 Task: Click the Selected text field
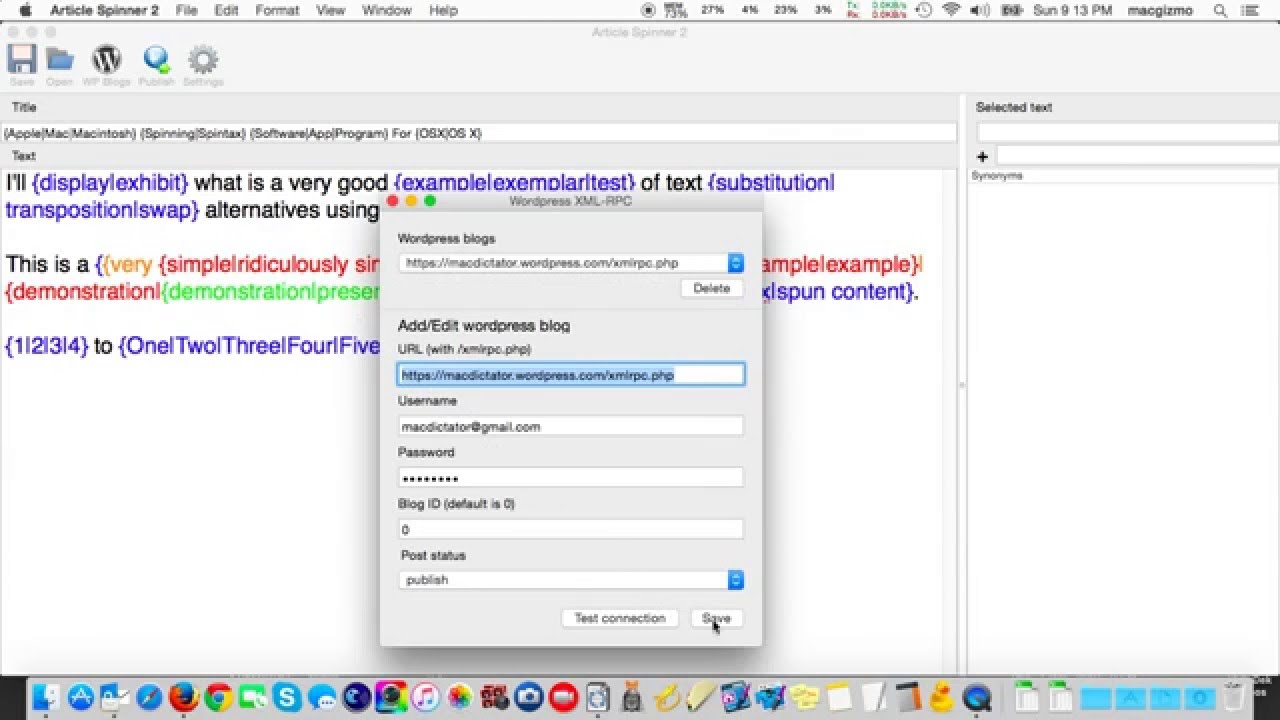coord(1128,132)
